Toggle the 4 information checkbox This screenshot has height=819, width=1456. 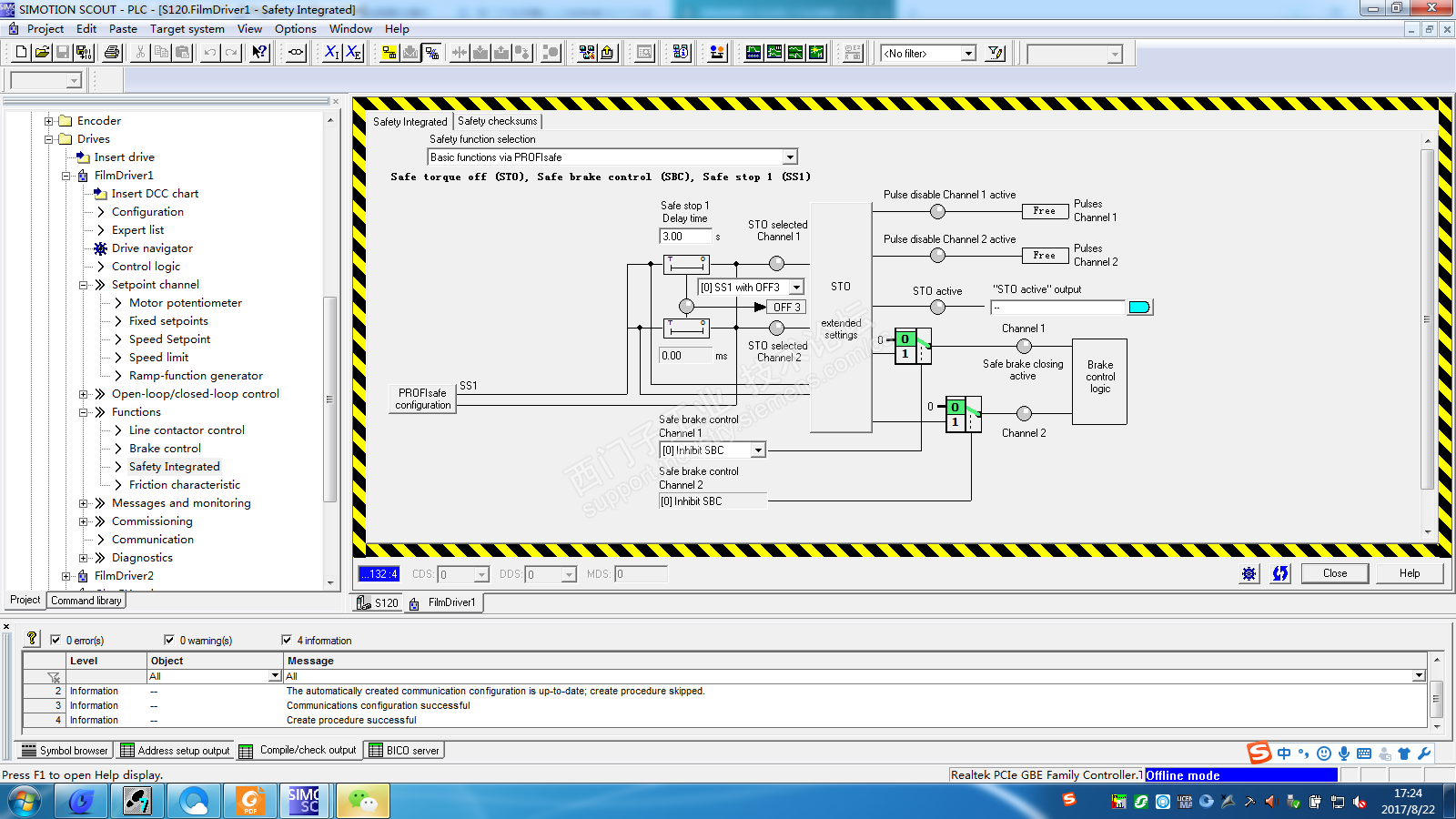(287, 640)
